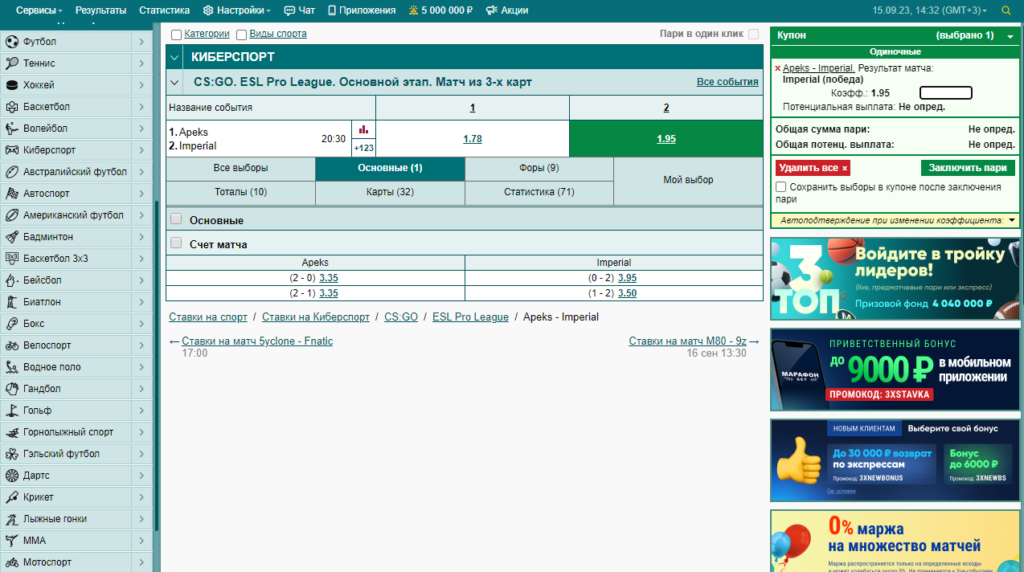Open ESL Pro League breadcrumb link

(470, 317)
